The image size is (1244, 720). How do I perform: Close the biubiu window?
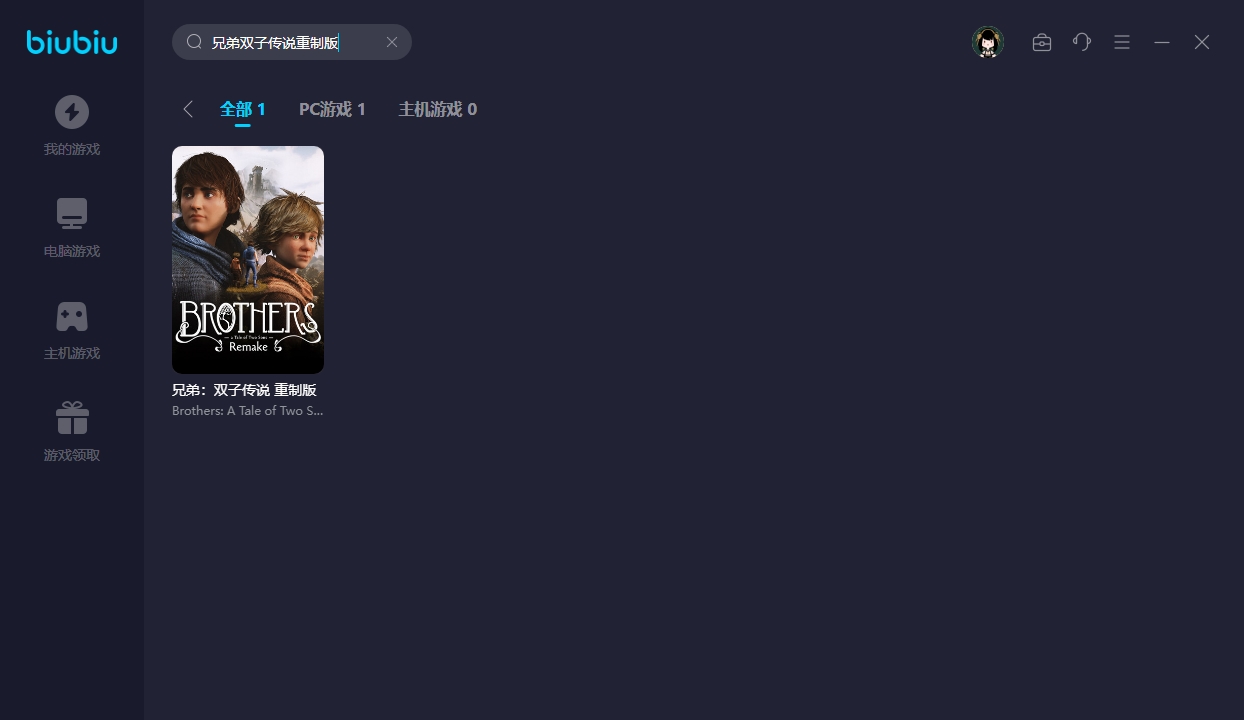[x=1202, y=42]
